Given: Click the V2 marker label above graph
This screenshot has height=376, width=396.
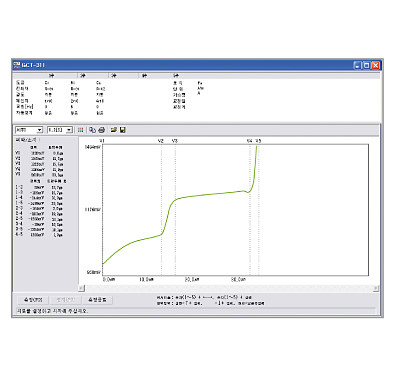Looking at the screenshot, I should (160, 141).
